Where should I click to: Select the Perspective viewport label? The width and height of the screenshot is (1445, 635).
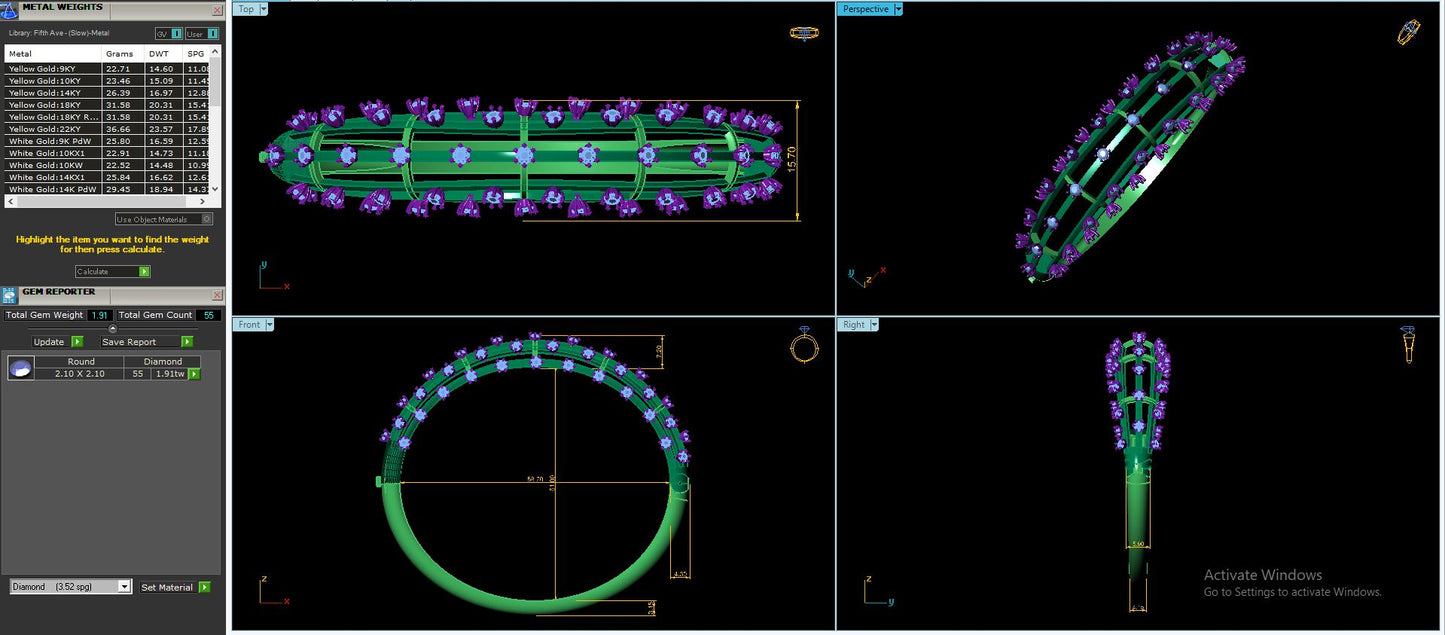point(865,9)
